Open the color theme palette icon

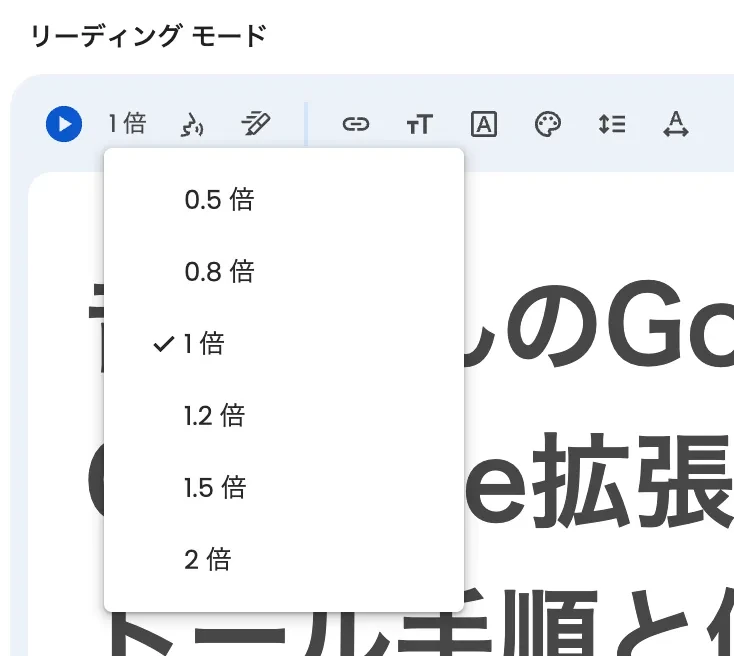tap(548, 125)
